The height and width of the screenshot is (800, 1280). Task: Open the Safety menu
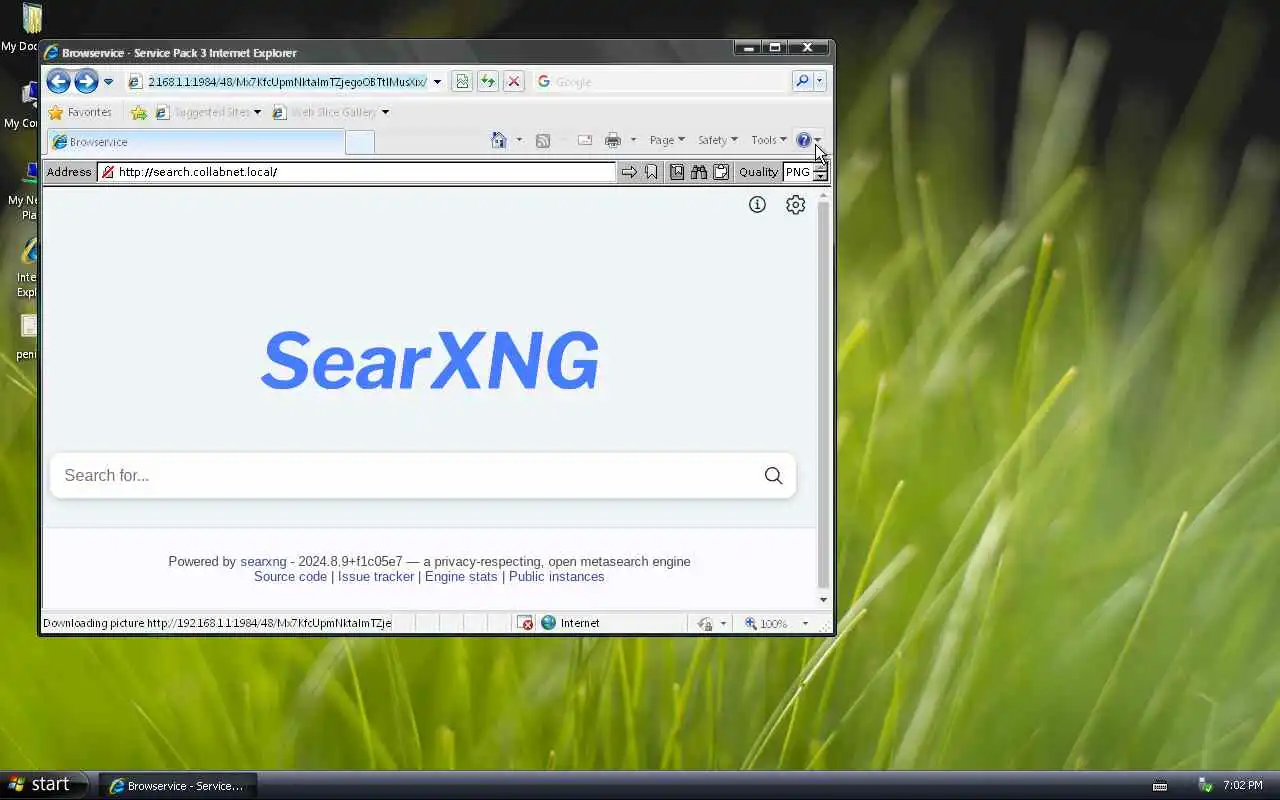click(717, 140)
